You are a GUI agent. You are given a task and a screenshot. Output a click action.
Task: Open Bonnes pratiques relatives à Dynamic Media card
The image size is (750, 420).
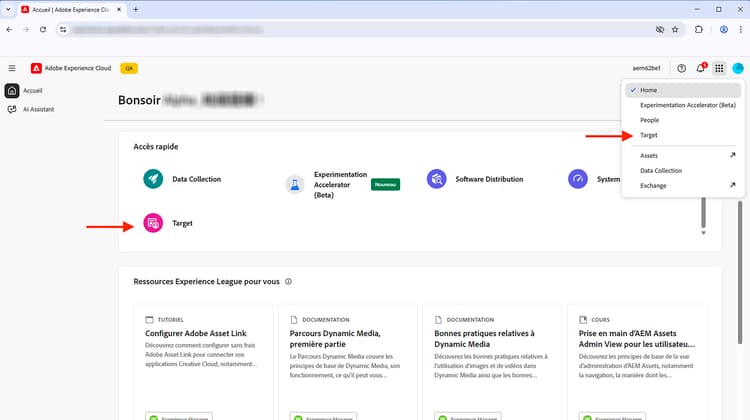[492, 362]
